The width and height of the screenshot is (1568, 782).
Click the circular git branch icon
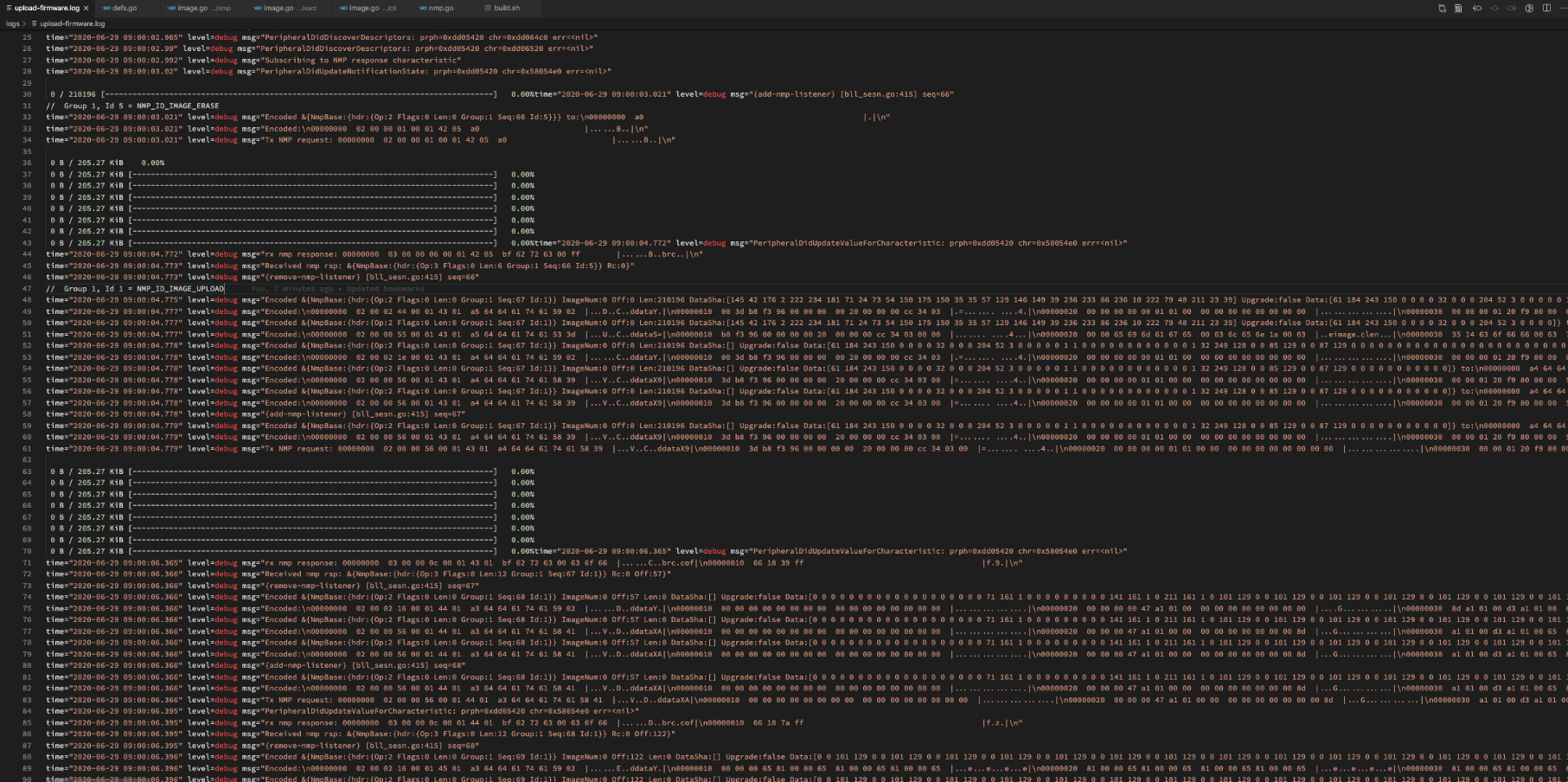[1529, 8]
